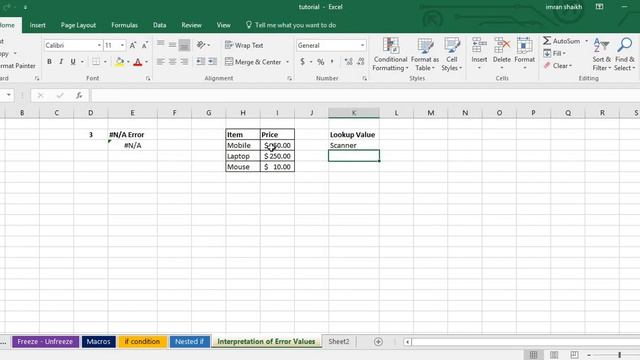Image resolution: width=640 pixels, height=360 pixels.
Task: Add new sheet plus button
Action: 378,342
